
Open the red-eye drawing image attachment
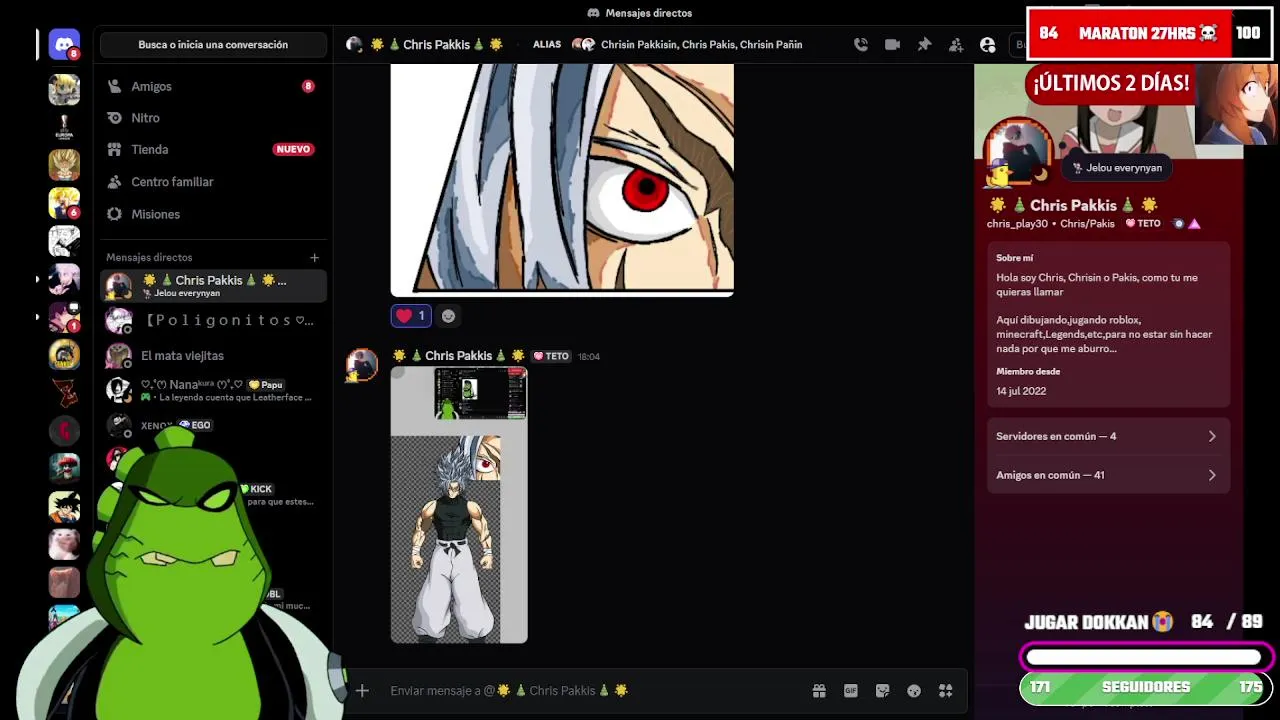tap(562, 180)
